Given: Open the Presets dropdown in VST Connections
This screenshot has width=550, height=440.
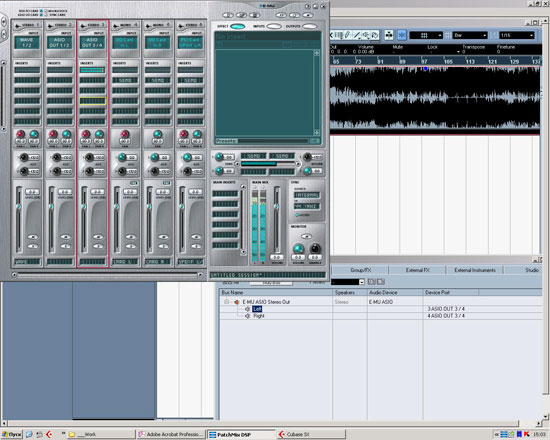Looking at the screenshot, I should click(x=348, y=282).
